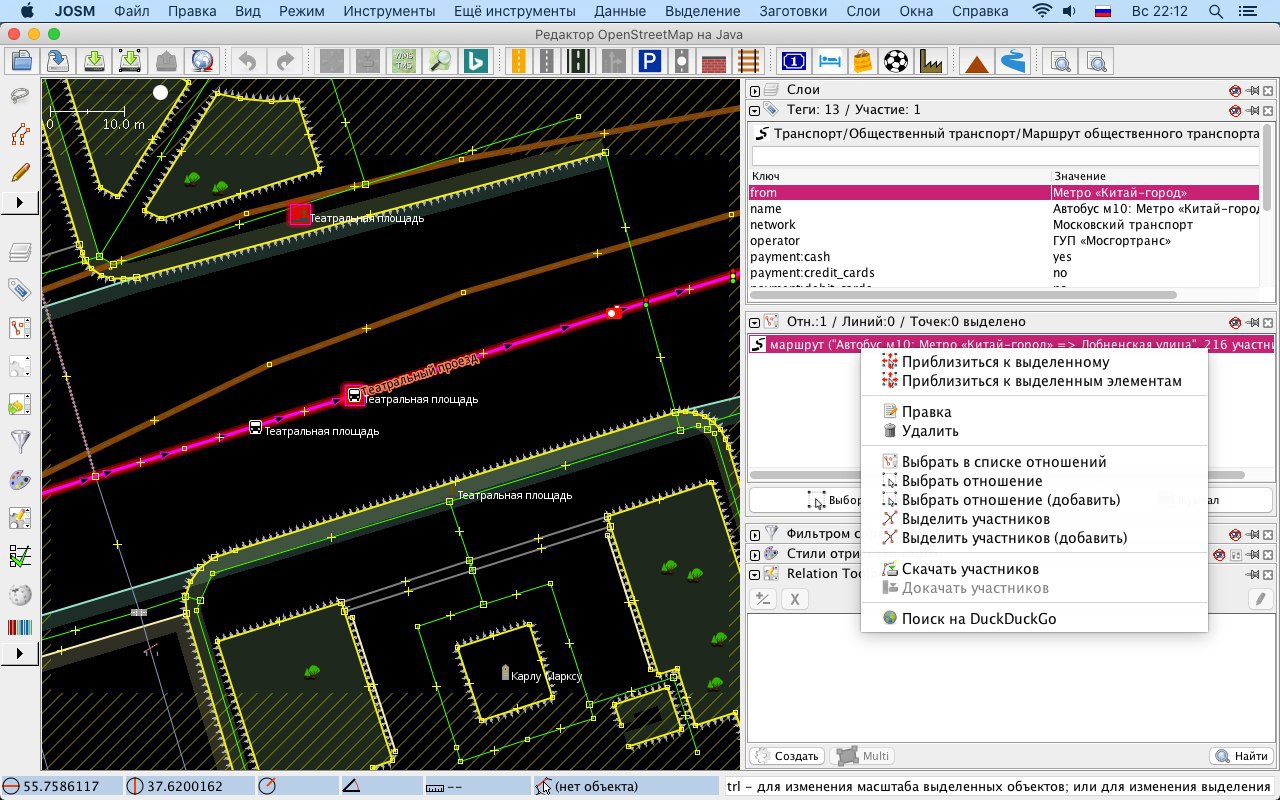The height and width of the screenshot is (800, 1280).
Task: Click the download-from-server green arrow toolbar icon
Action: click(94, 61)
